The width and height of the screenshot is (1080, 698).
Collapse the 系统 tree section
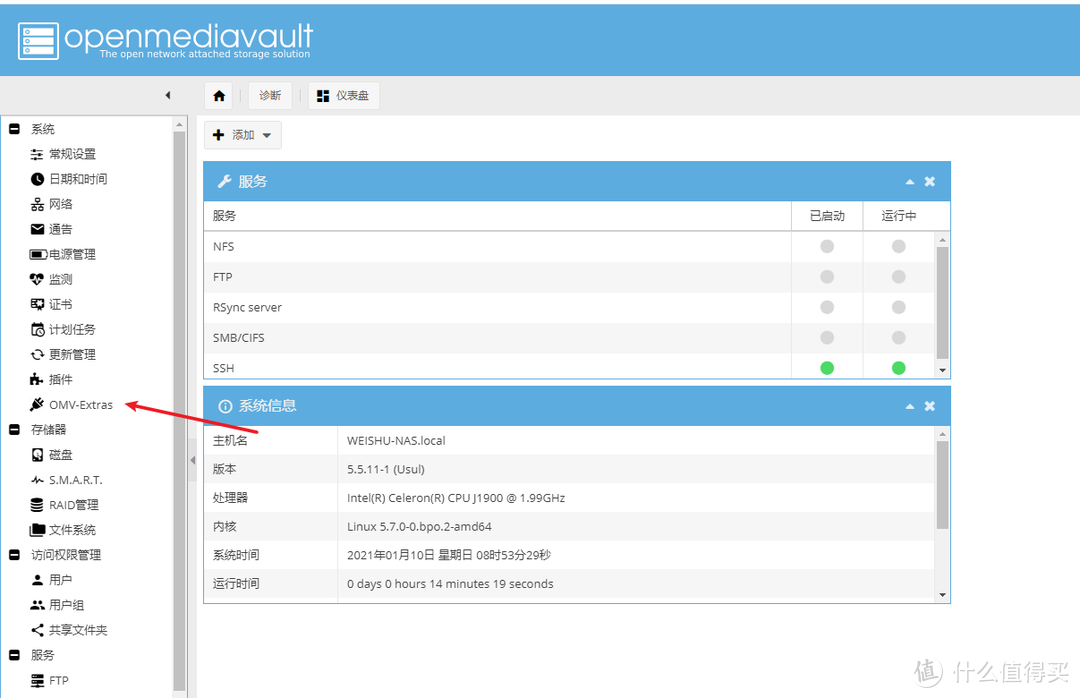[14, 129]
